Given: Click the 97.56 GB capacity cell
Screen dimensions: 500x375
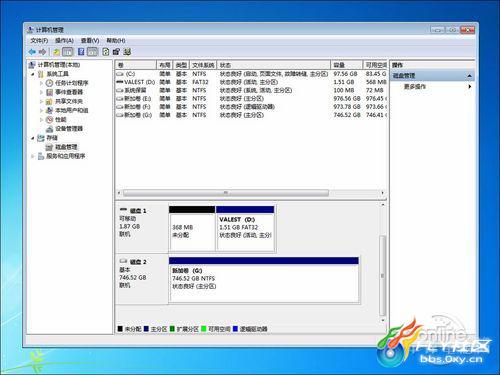Looking at the screenshot, I should [x=345, y=74].
